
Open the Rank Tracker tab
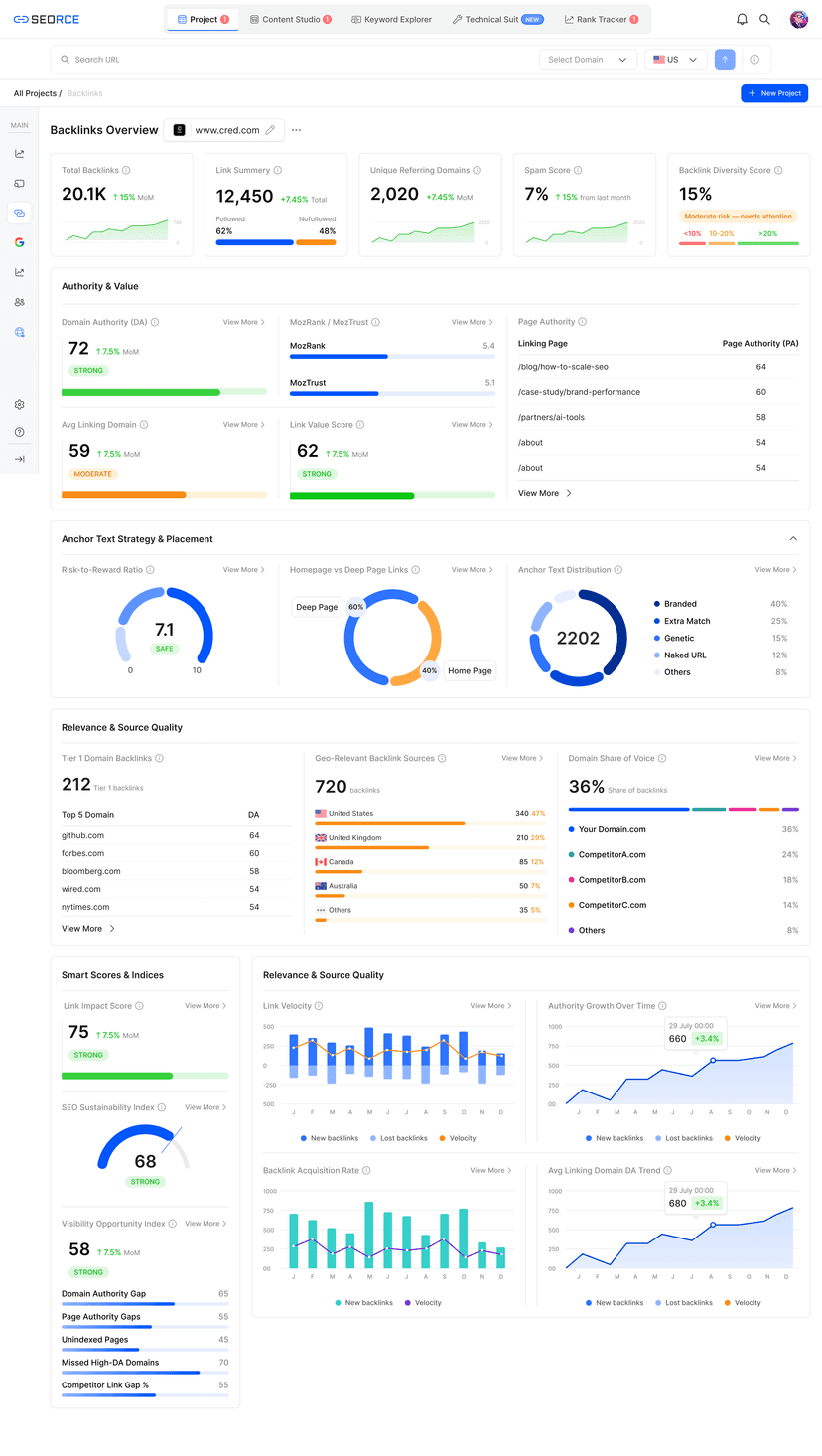coord(601,18)
